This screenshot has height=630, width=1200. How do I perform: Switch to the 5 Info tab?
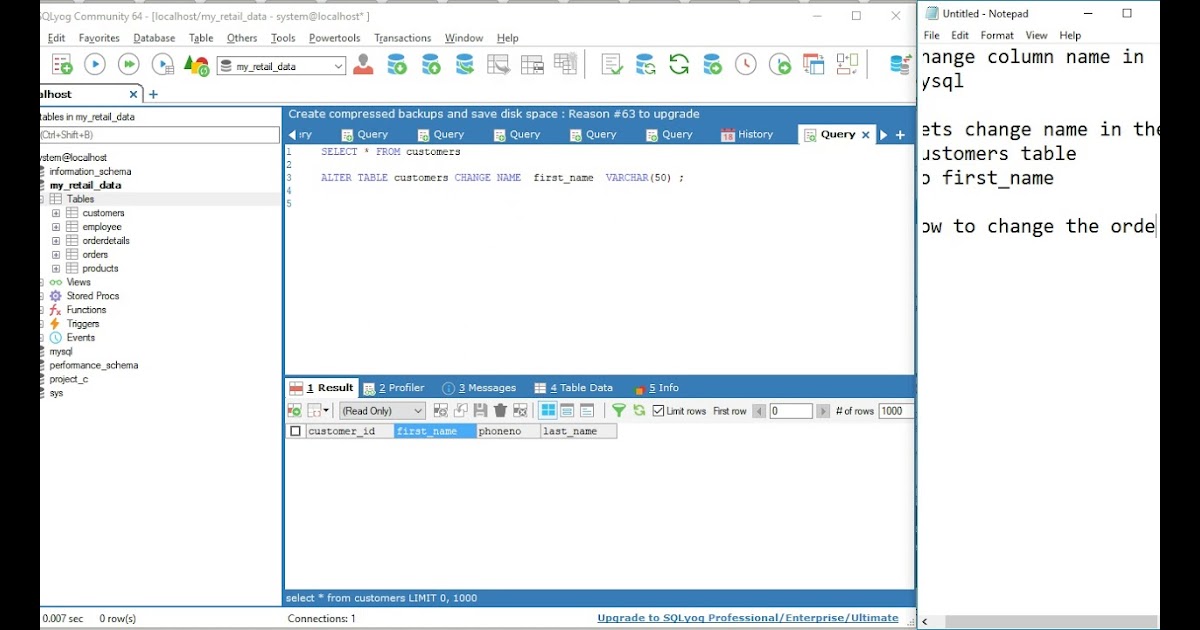(655, 388)
